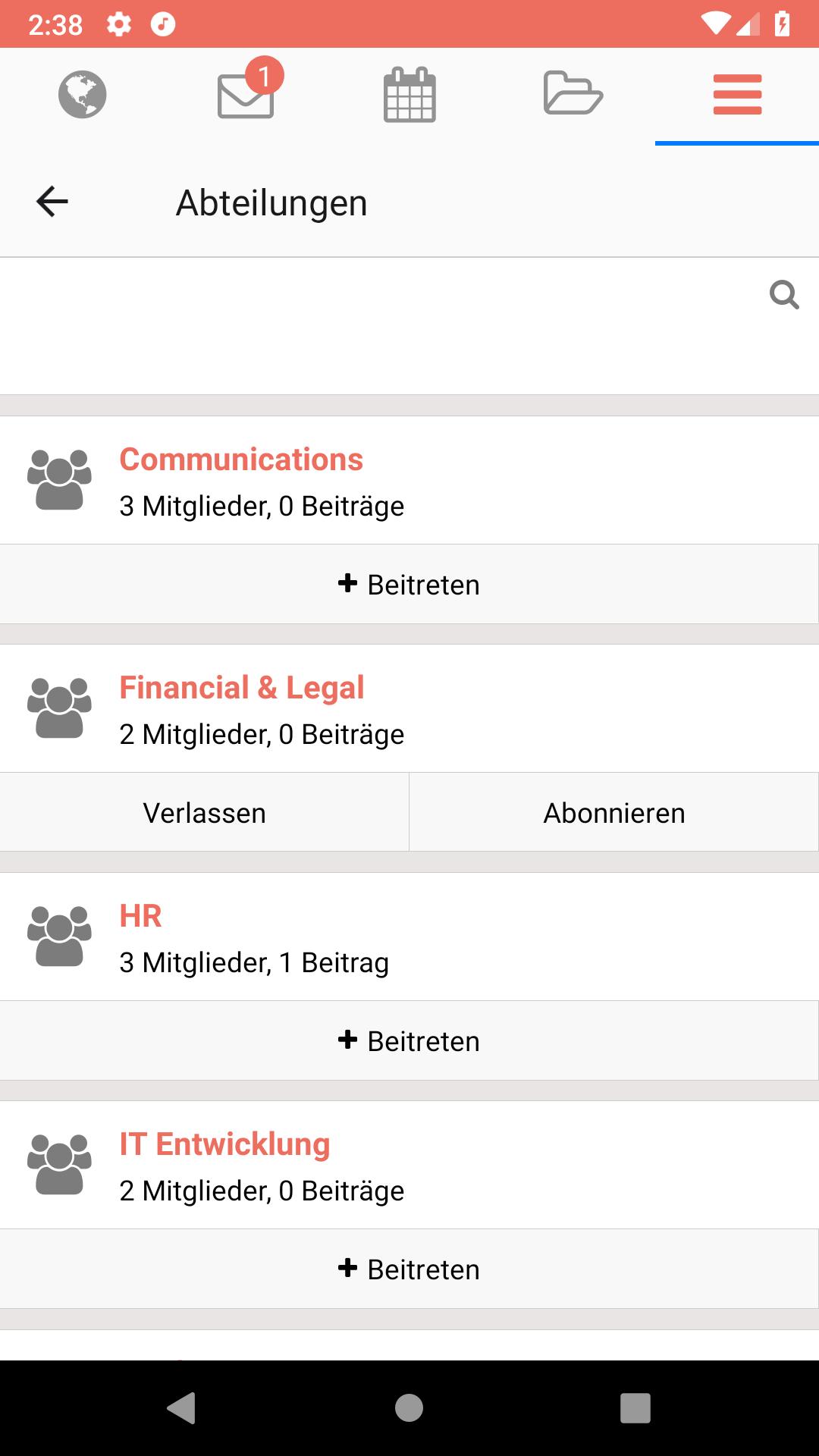Tap the Communications group icon
This screenshot has width=819, height=1456.
[59, 480]
